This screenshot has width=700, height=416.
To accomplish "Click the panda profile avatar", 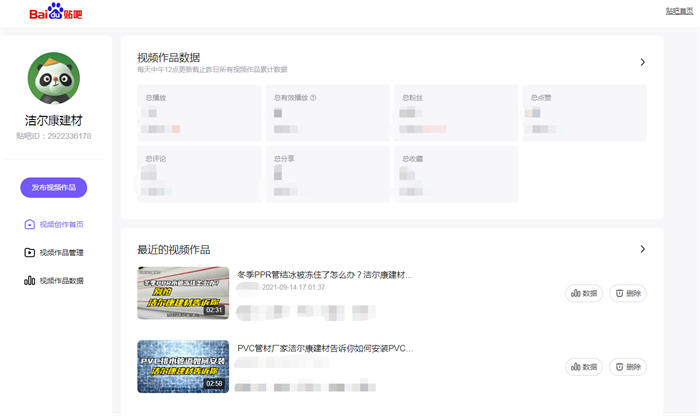I will pyautogui.click(x=53, y=78).
